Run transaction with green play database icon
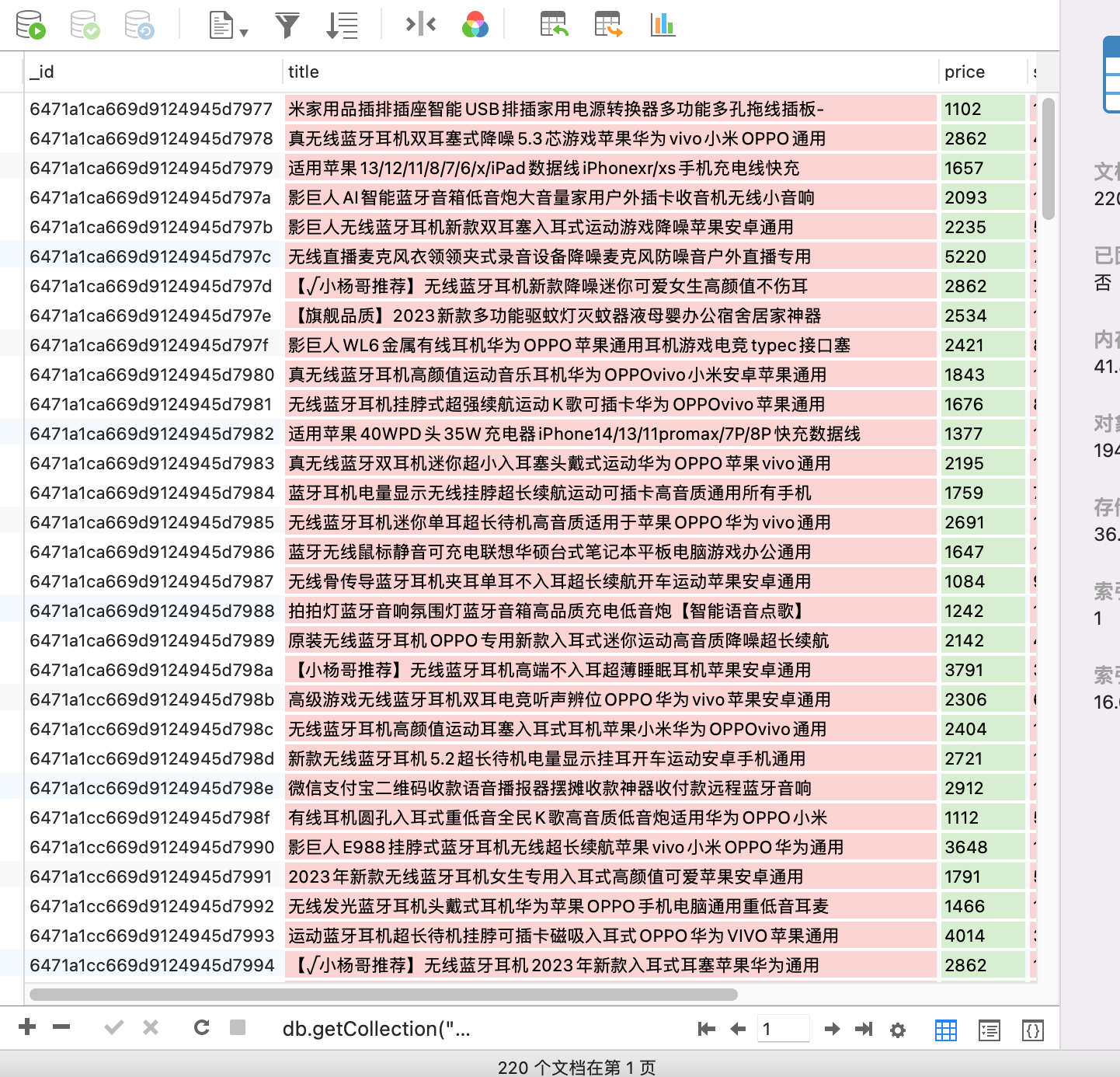The width and height of the screenshot is (1120, 1077). point(31,25)
